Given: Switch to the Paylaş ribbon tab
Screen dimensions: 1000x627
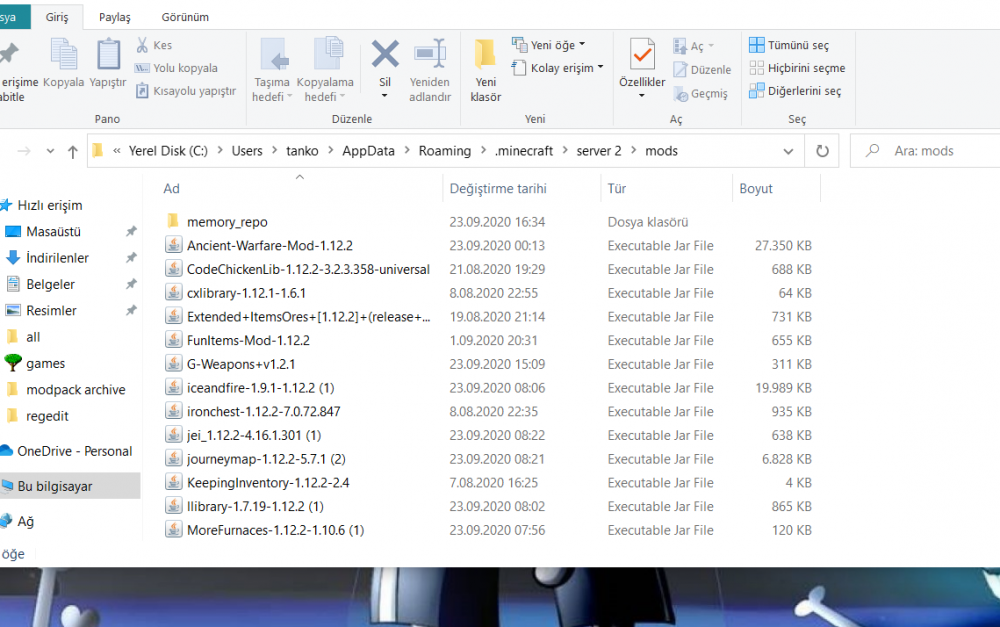Looking at the screenshot, I should tap(113, 17).
